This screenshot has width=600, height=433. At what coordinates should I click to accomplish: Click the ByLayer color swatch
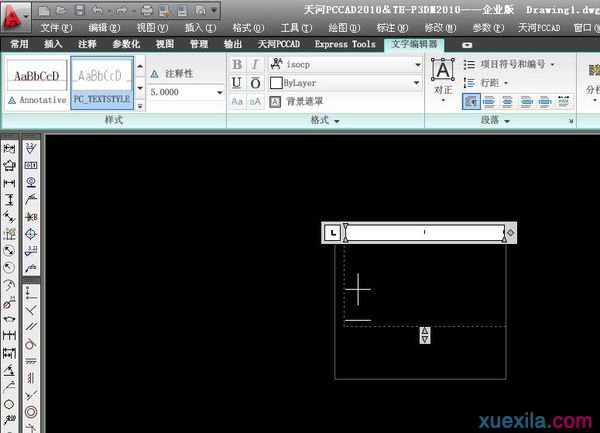pos(277,83)
